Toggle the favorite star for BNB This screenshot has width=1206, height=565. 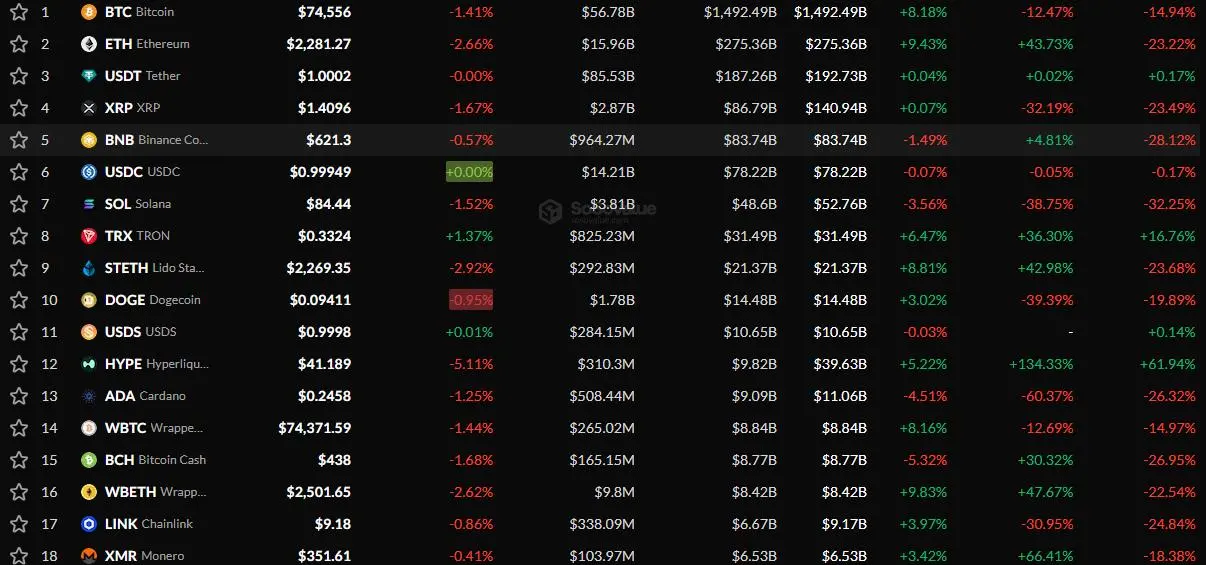(18, 140)
